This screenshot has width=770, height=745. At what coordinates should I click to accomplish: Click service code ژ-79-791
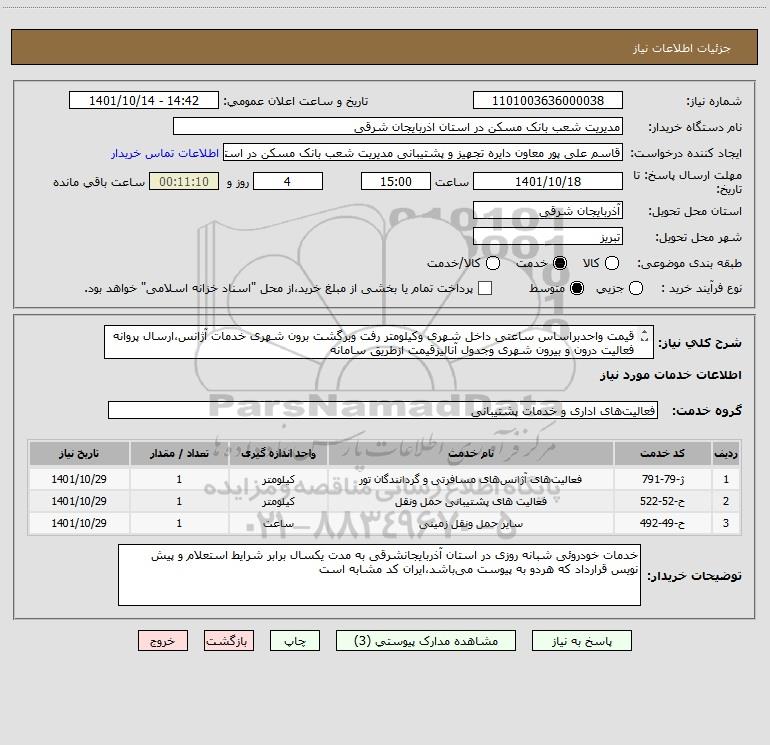[662, 479]
